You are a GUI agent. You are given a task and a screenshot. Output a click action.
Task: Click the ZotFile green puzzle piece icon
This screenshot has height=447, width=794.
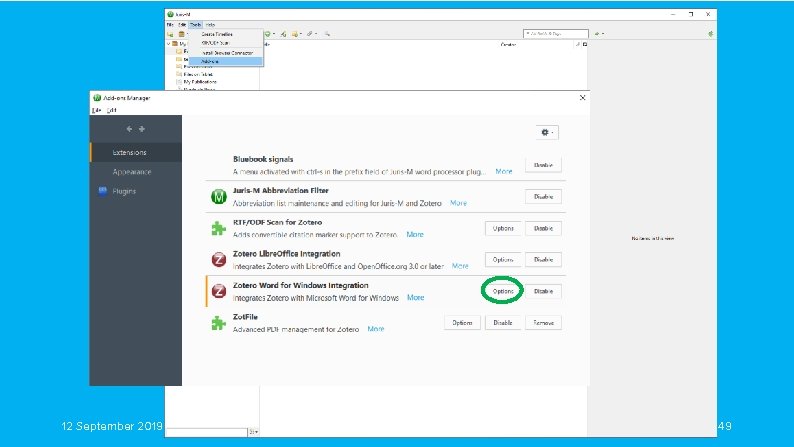click(219, 322)
